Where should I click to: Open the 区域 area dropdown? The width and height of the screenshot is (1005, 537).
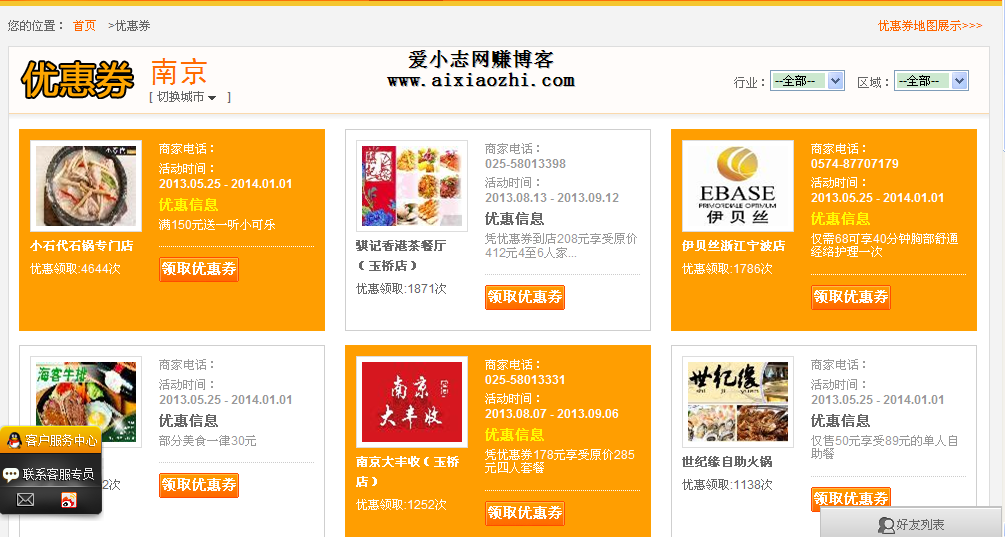(931, 81)
